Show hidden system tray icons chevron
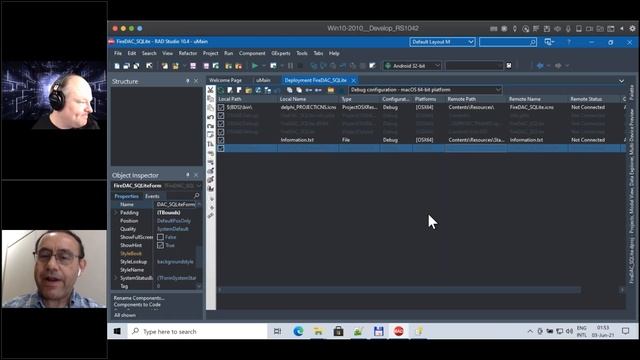 tap(530, 331)
